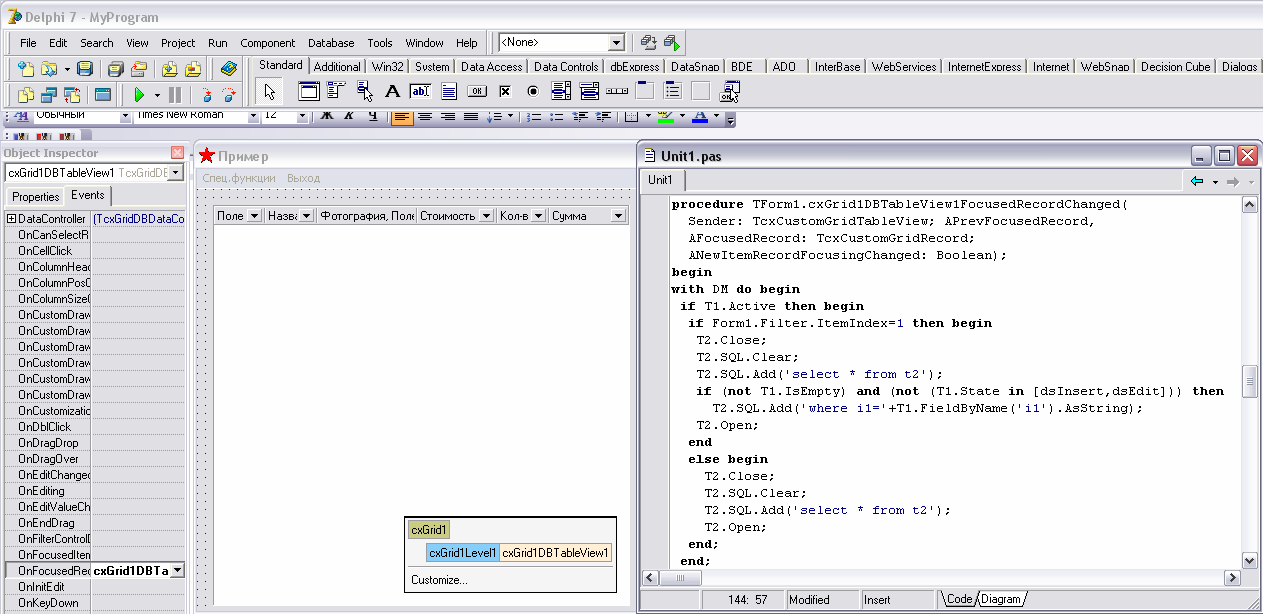The image size is (1263, 614).
Task: Open the Component menu
Action: click(x=267, y=43)
